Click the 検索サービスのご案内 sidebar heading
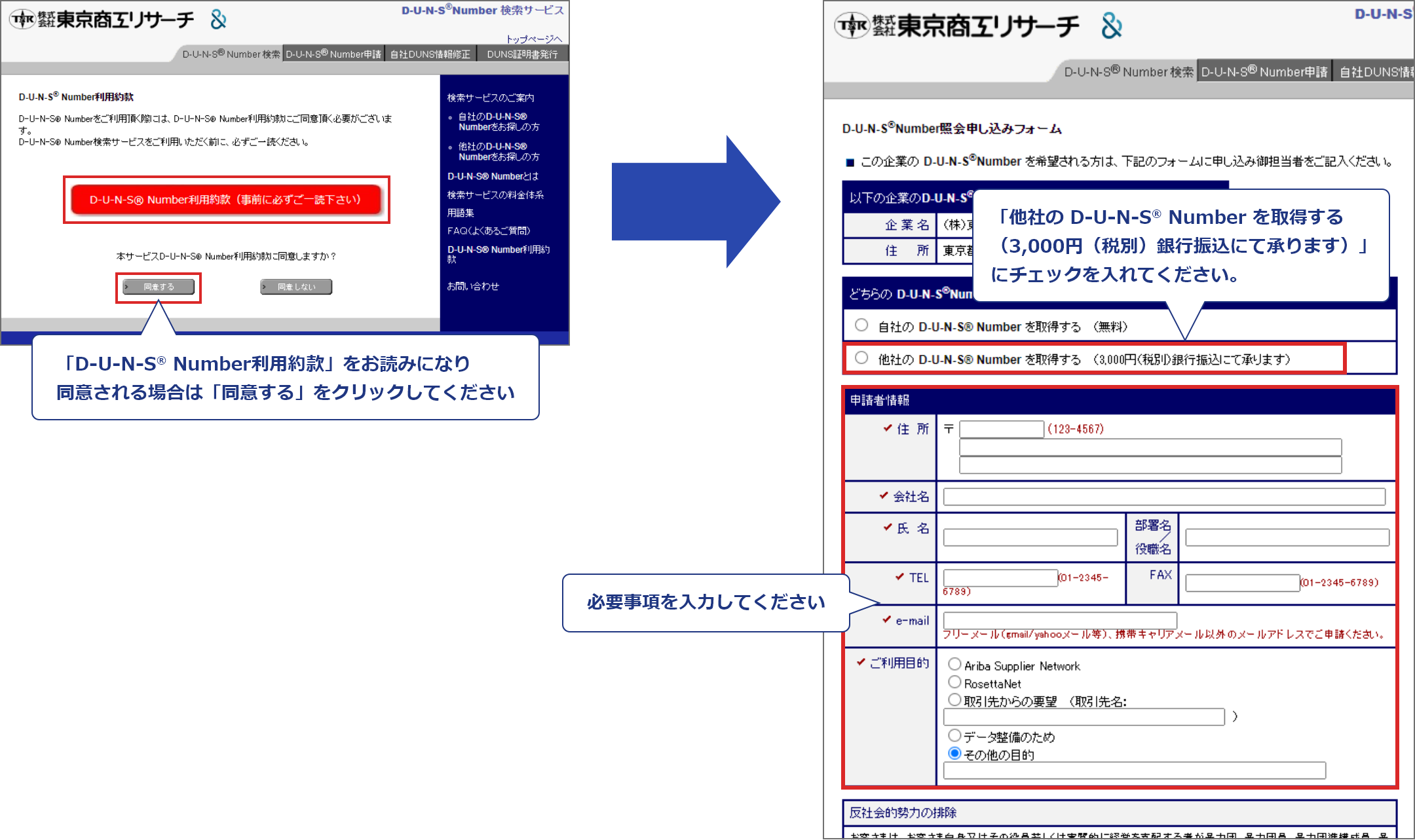The image size is (1415, 840). (x=491, y=98)
